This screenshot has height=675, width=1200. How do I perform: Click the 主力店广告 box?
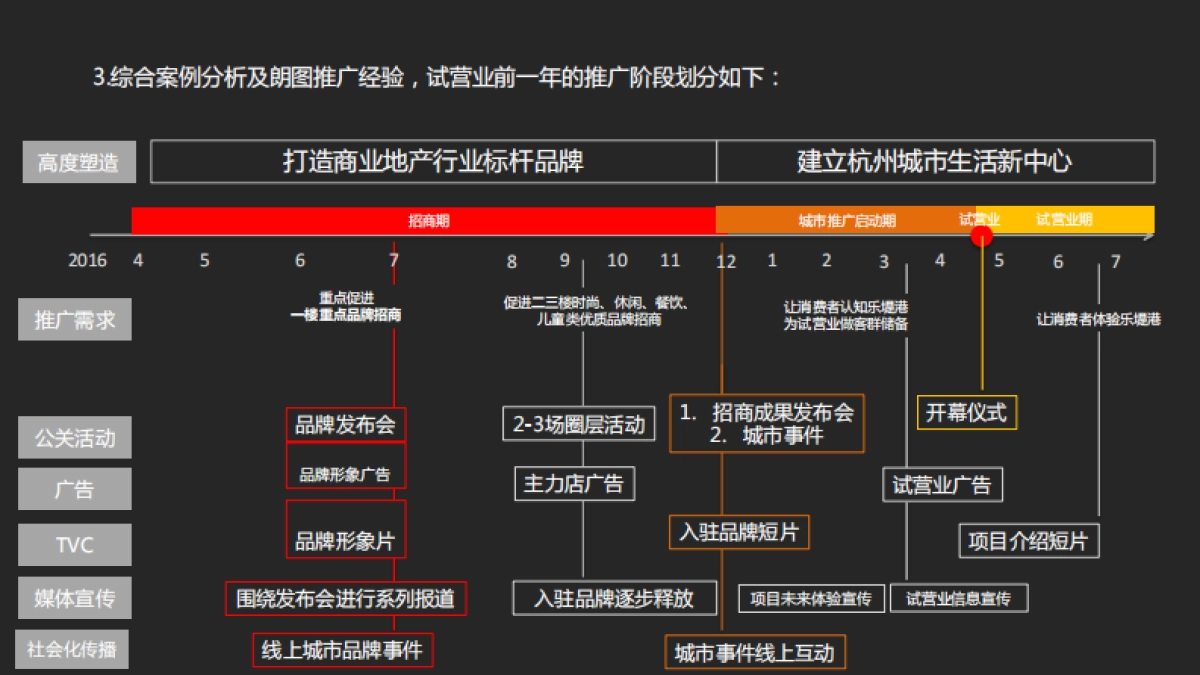pos(574,483)
